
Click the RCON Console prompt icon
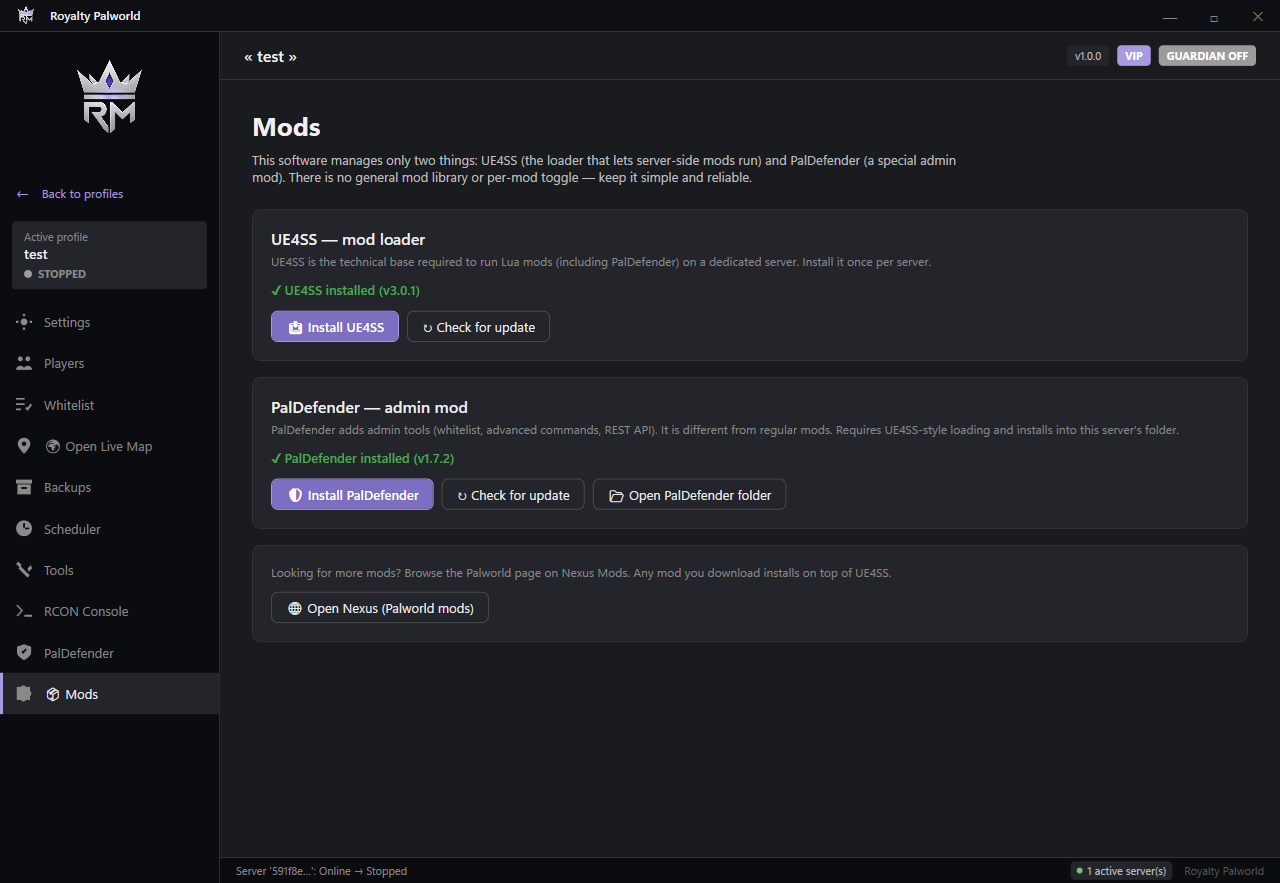point(24,611)
